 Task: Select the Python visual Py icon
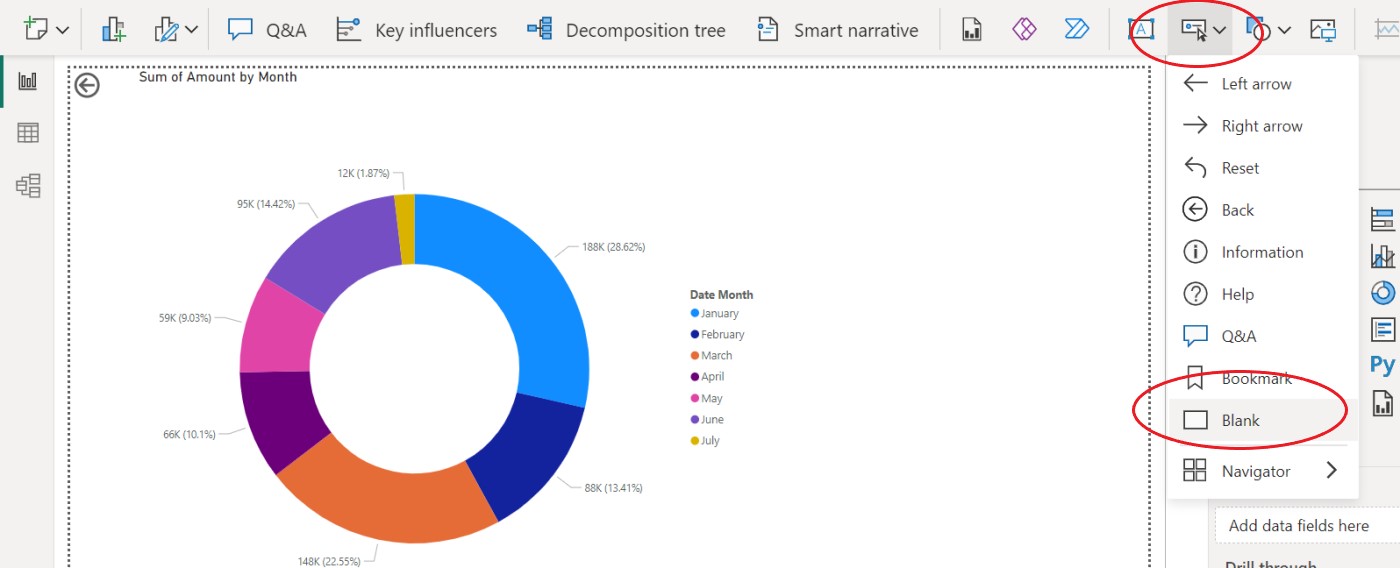click(x=1383, y=364)
